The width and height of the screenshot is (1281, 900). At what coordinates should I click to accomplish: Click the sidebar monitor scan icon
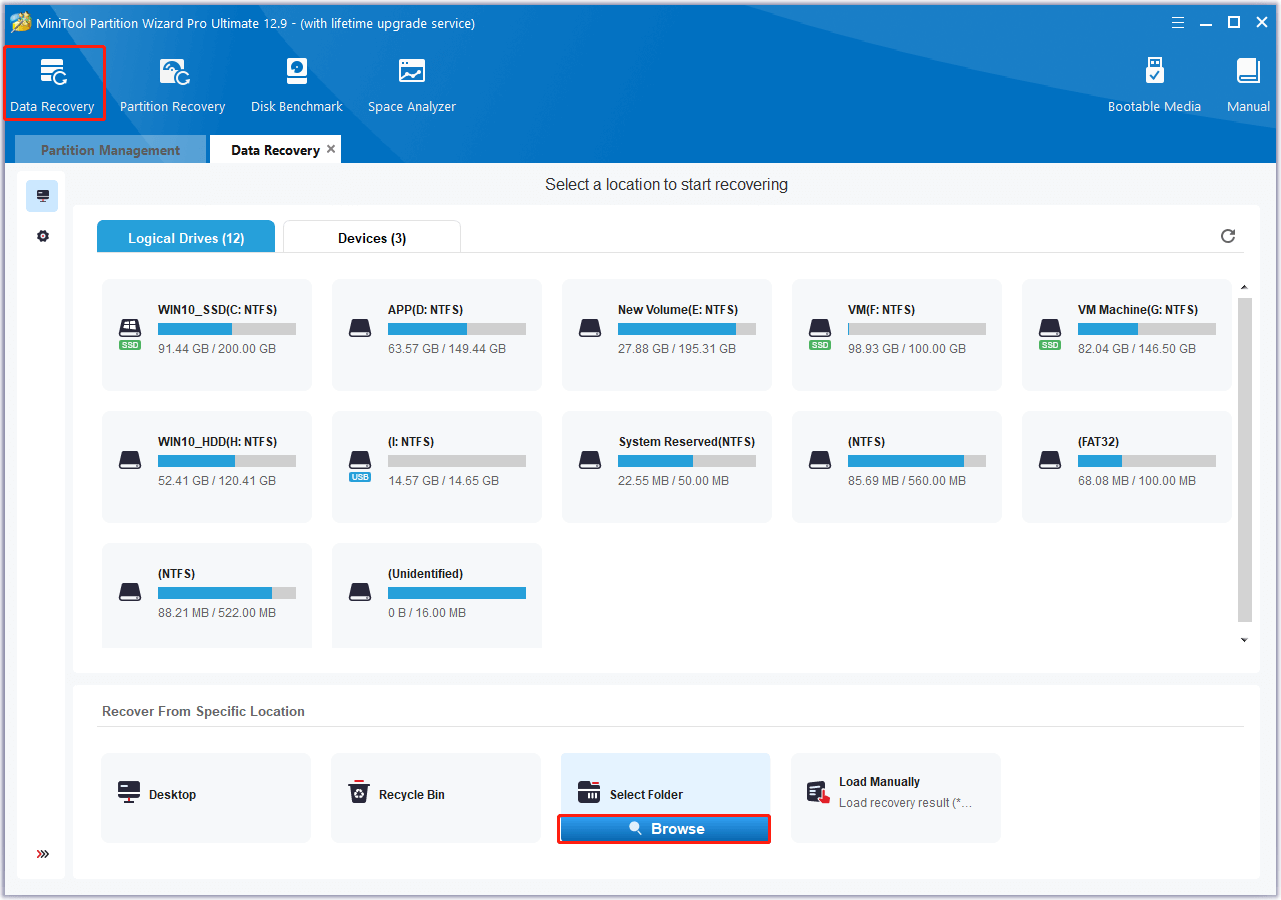42,196
